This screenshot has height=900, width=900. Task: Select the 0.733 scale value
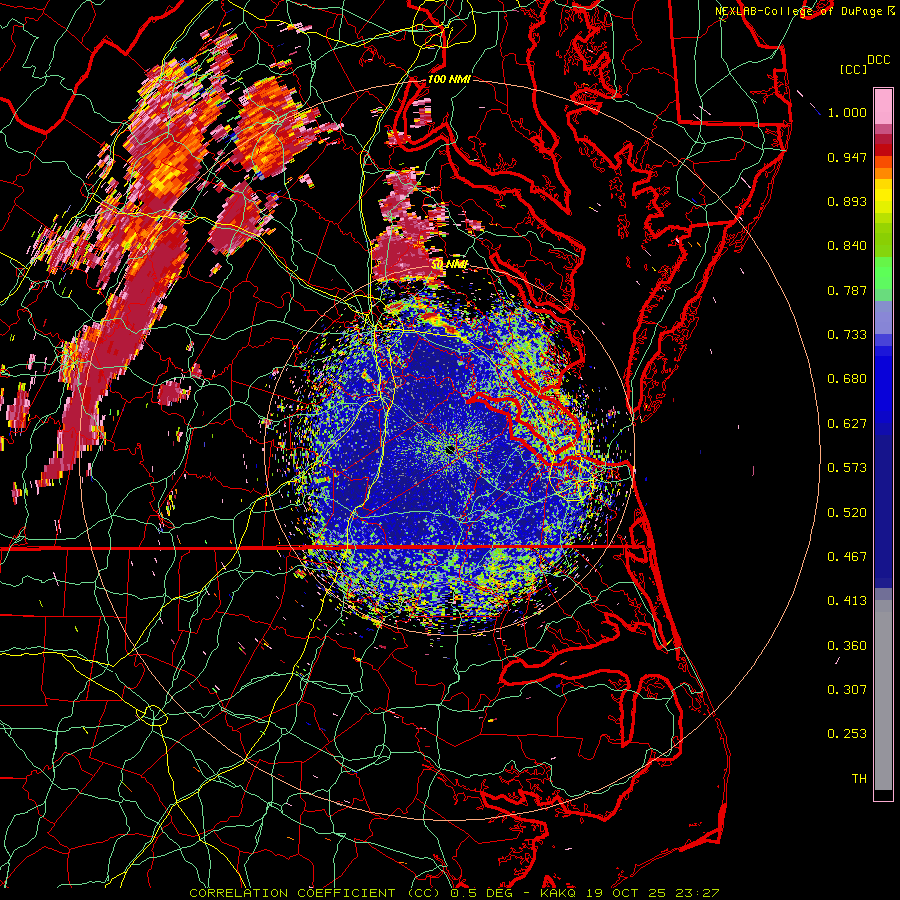pos(847,335)
